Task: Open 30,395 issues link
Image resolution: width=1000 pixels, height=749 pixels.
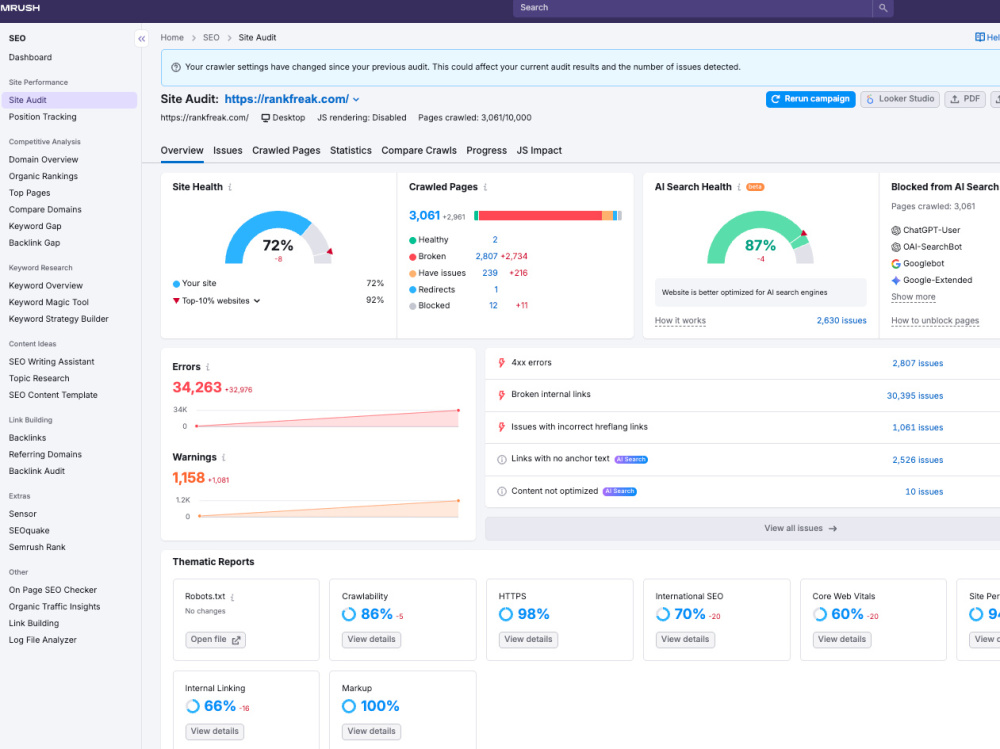Action: (915, 396)
